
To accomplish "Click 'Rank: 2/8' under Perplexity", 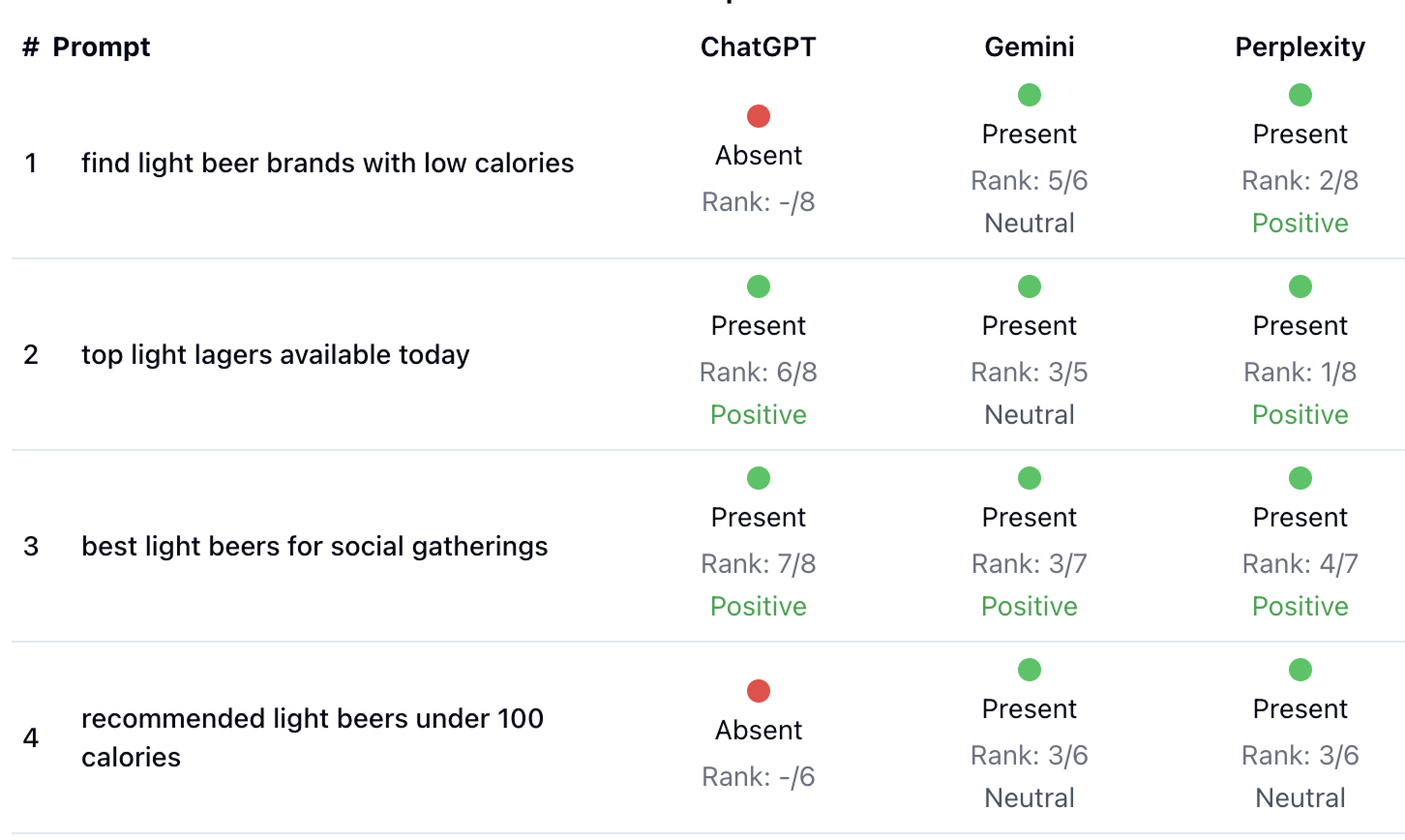I will coord(1300,180).
